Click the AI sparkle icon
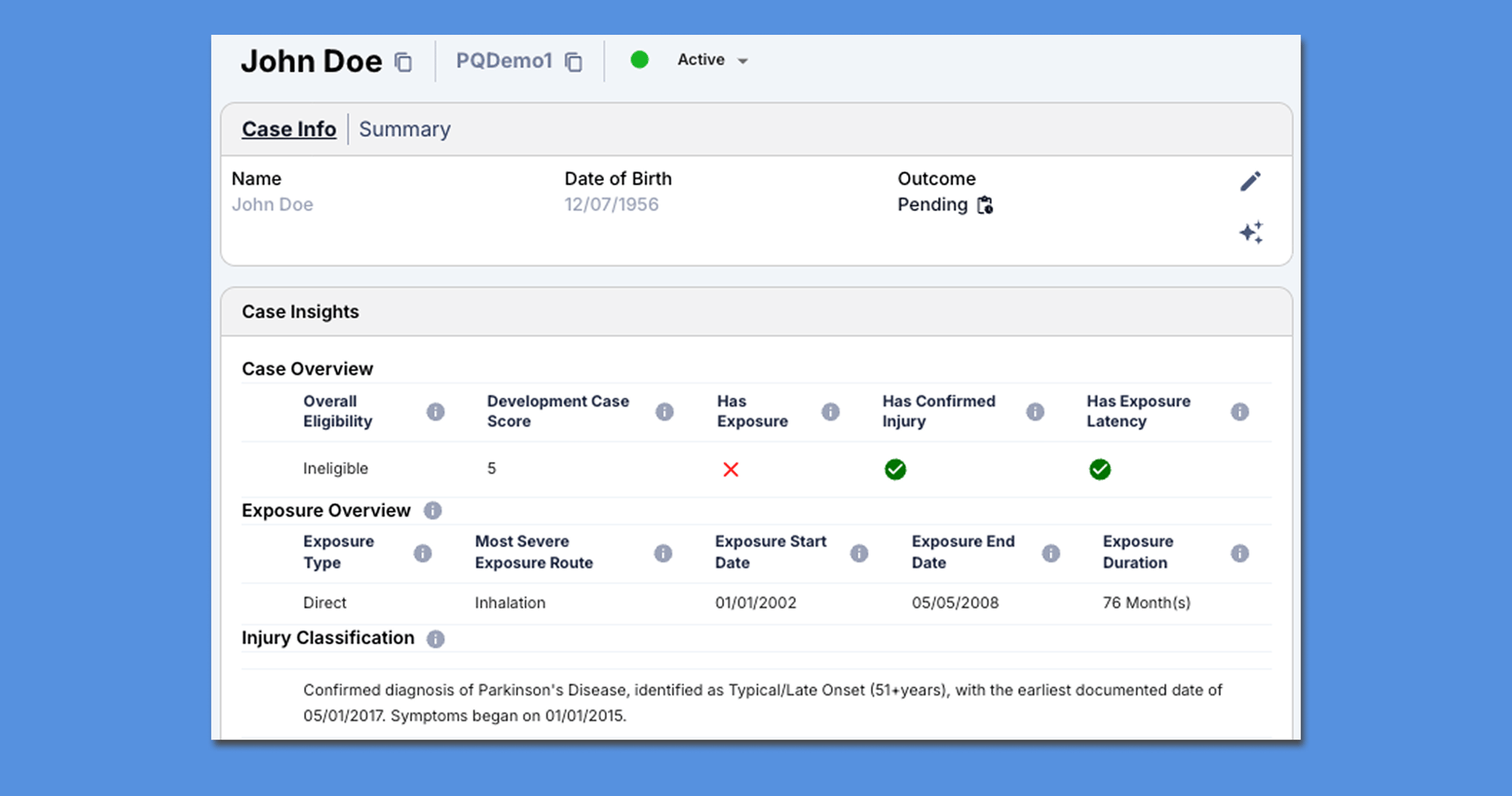This screenshot has height=796, width=1512. click(x=1250, y=232)
